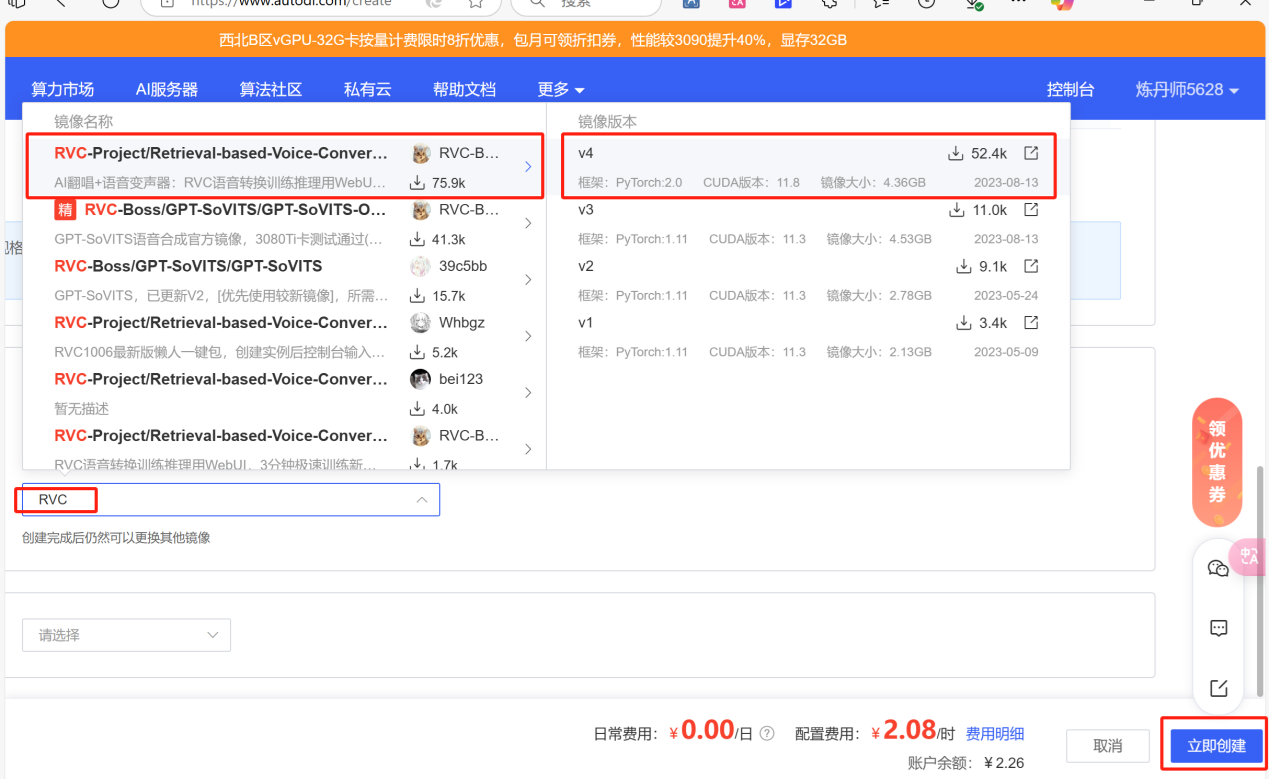The image size is (1269, 779).
Task: Open the 炼丹师5628 account menu
Action: 1187,89
